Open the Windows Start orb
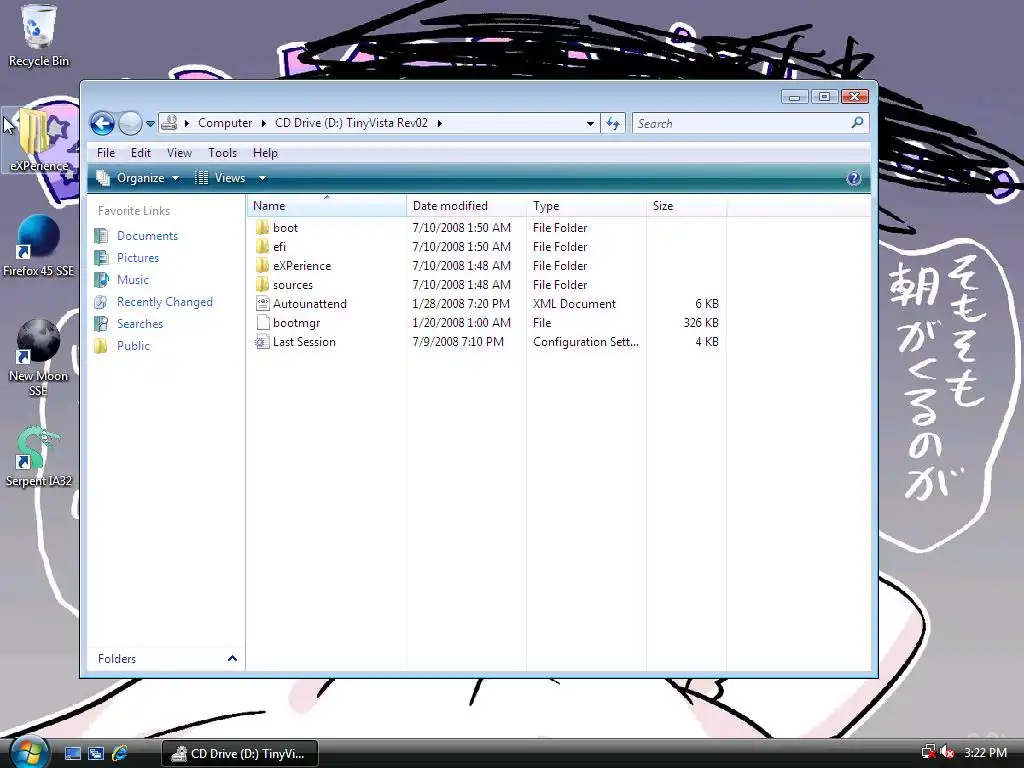 [x=29, y=752]
